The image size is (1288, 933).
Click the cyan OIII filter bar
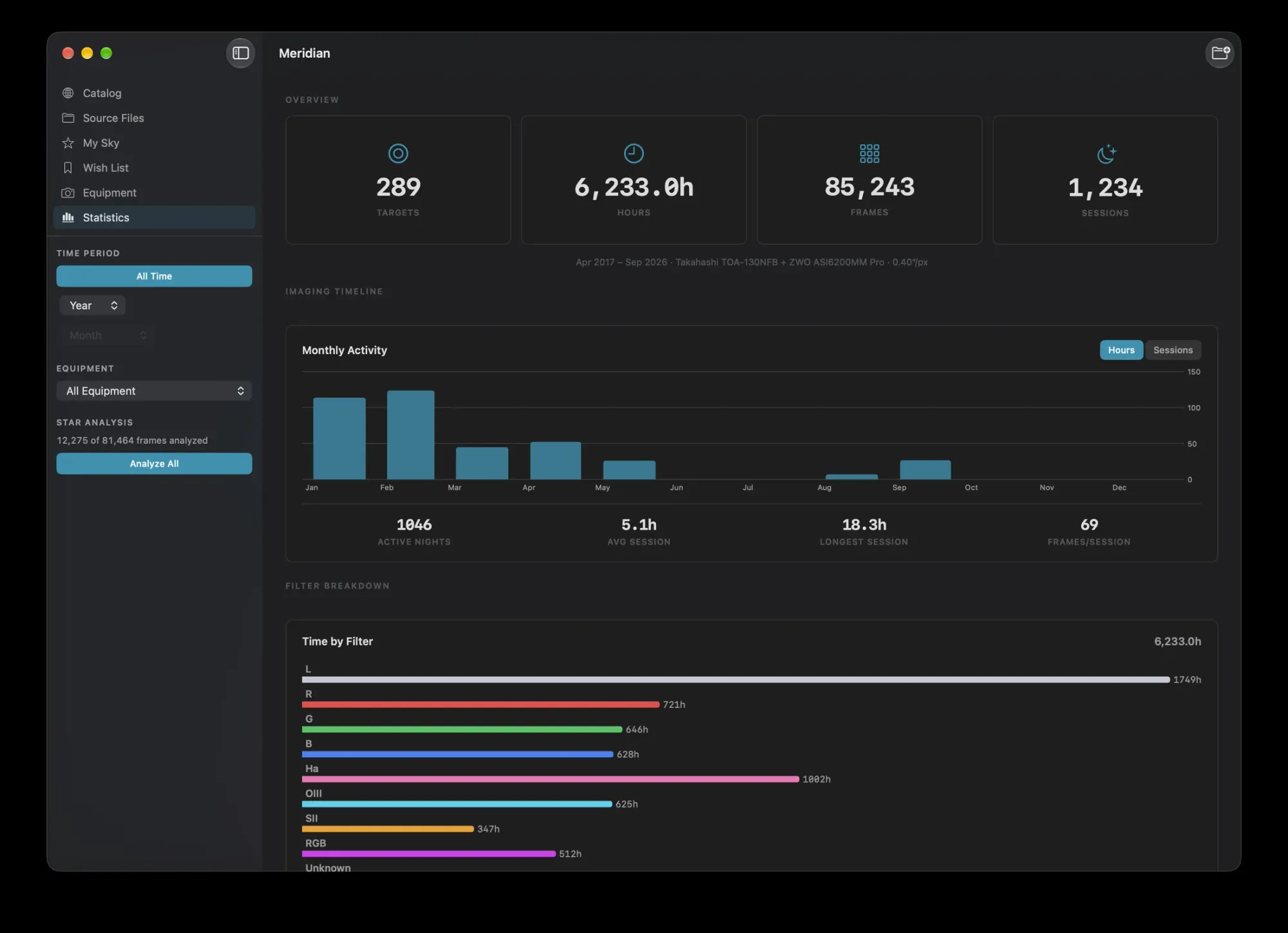pyautogui.click(x=457, y=804)
